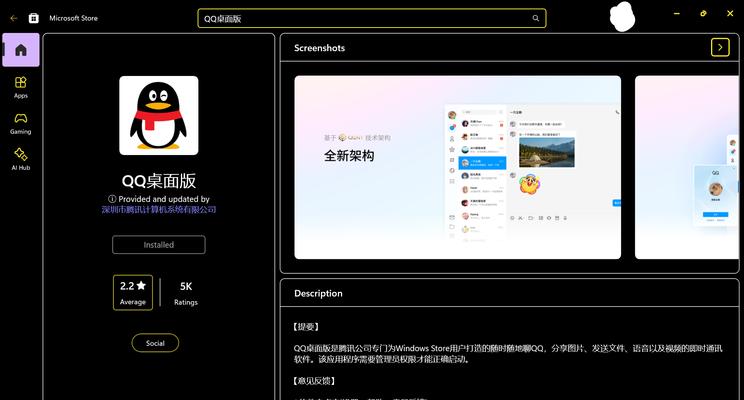The width and height of the screenshot is (744, 400).
Task: Click the QQ penguin app logo
Action: [x=159, y=115]
